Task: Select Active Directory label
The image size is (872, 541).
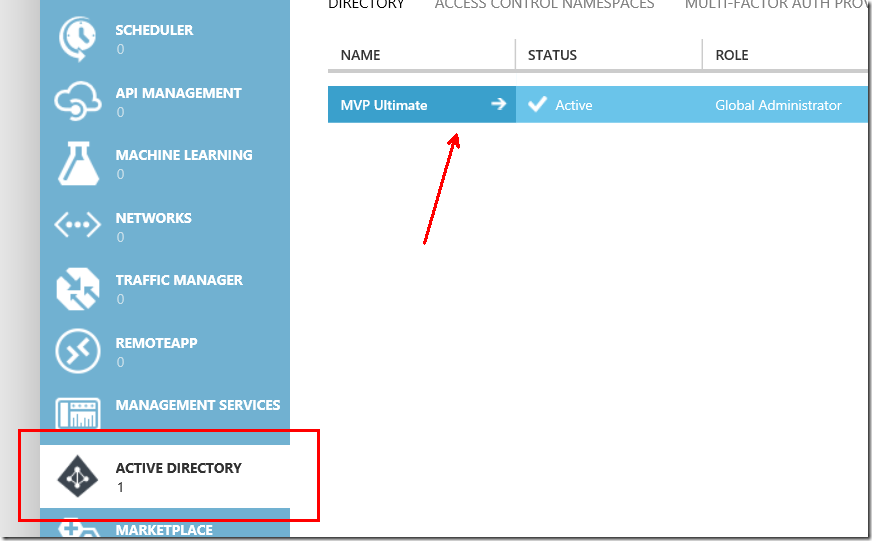Action: (x=179, y=468)
